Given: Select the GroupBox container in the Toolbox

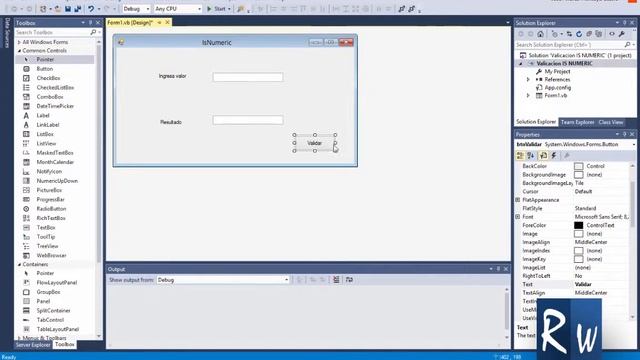Looking at the screenshot, I should [48, 292].
